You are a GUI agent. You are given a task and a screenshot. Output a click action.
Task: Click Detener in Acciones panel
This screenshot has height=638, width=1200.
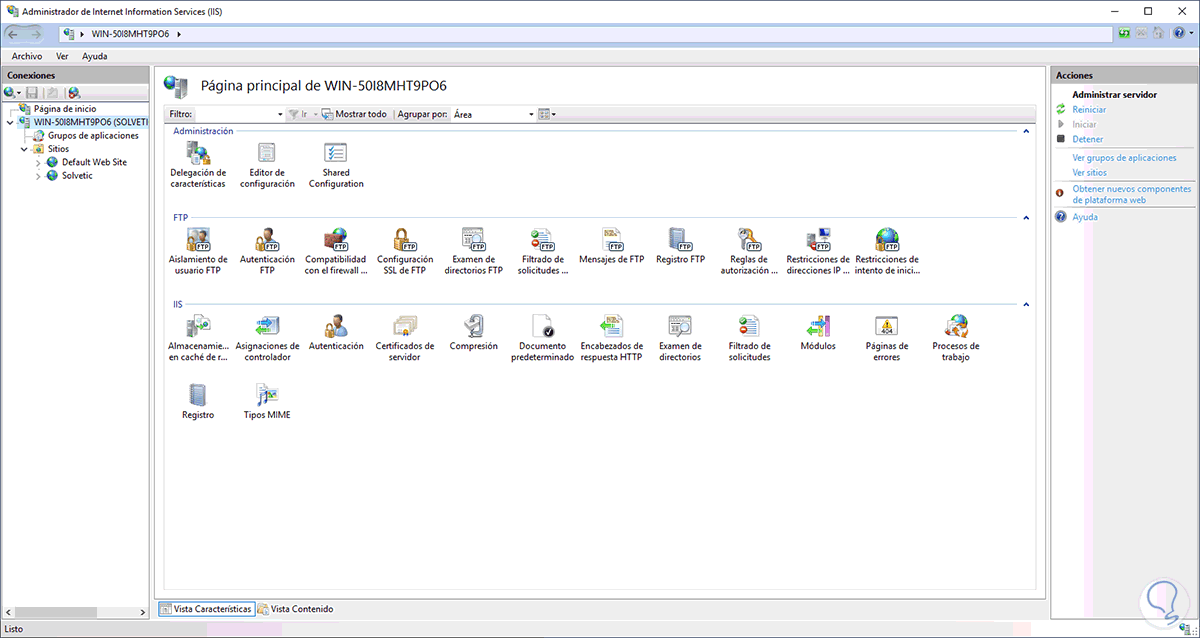pyautogui.click(x=1087, y=139)
